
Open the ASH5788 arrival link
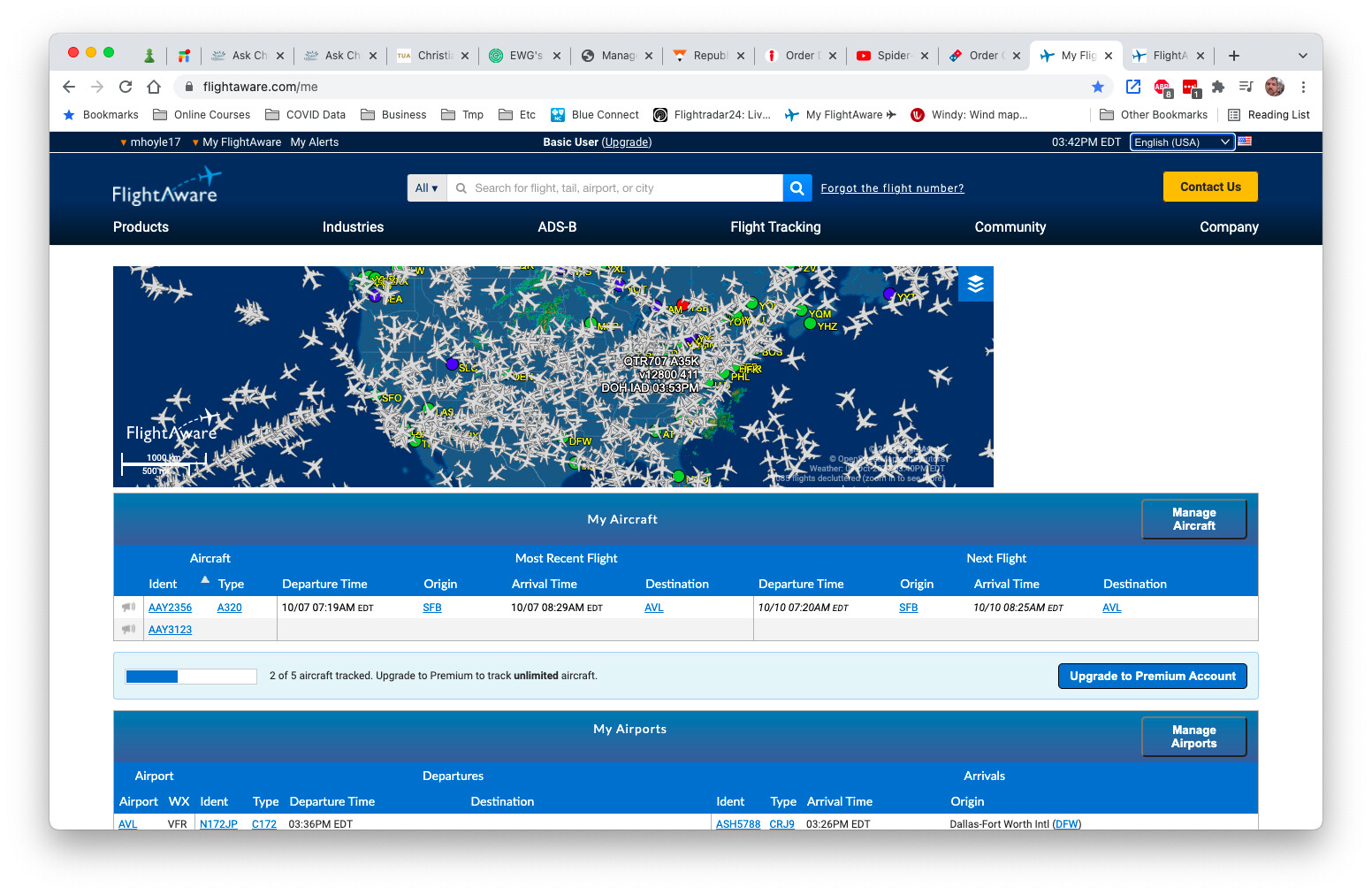738,824
